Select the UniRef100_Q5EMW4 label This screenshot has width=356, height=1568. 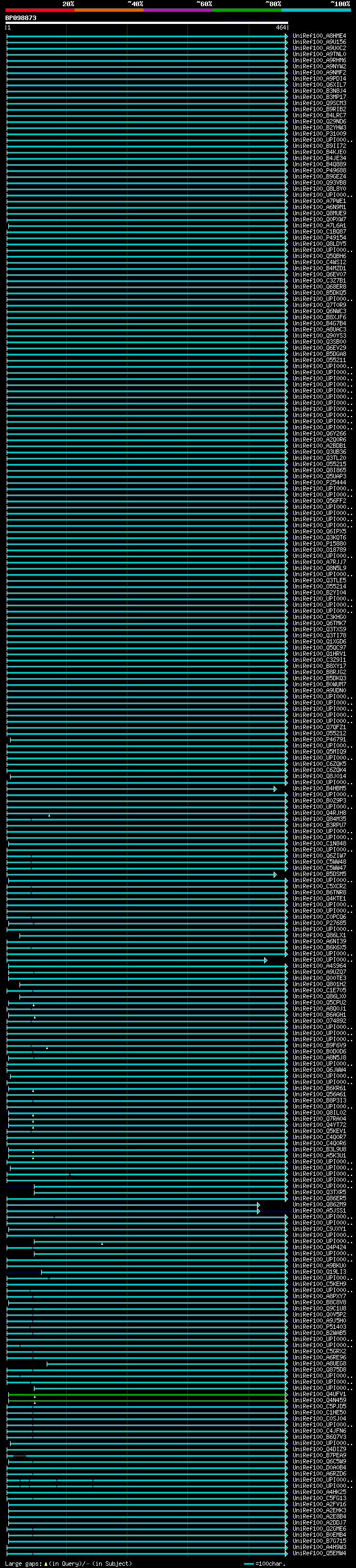319,1554
